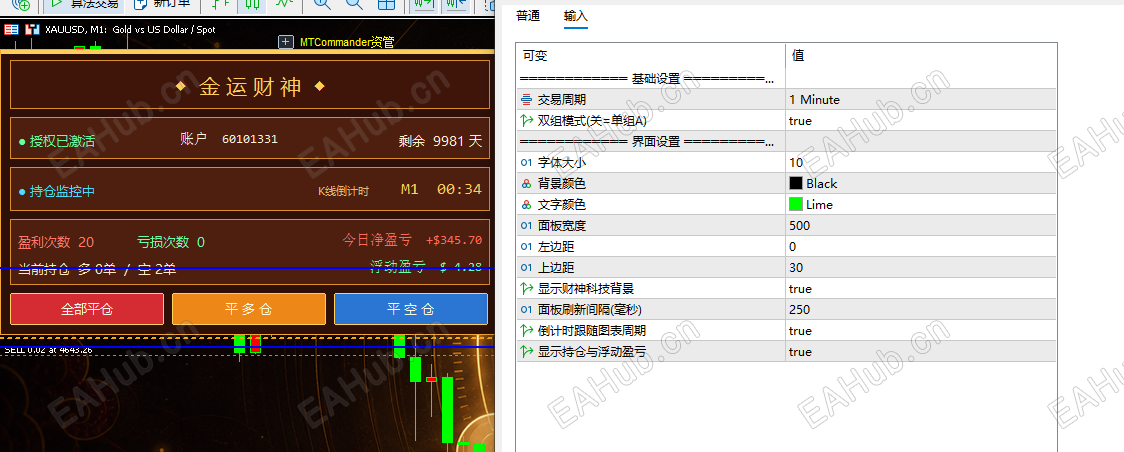Click the 上边距 integer icon
1124x452 pixels.
[527, 267]
